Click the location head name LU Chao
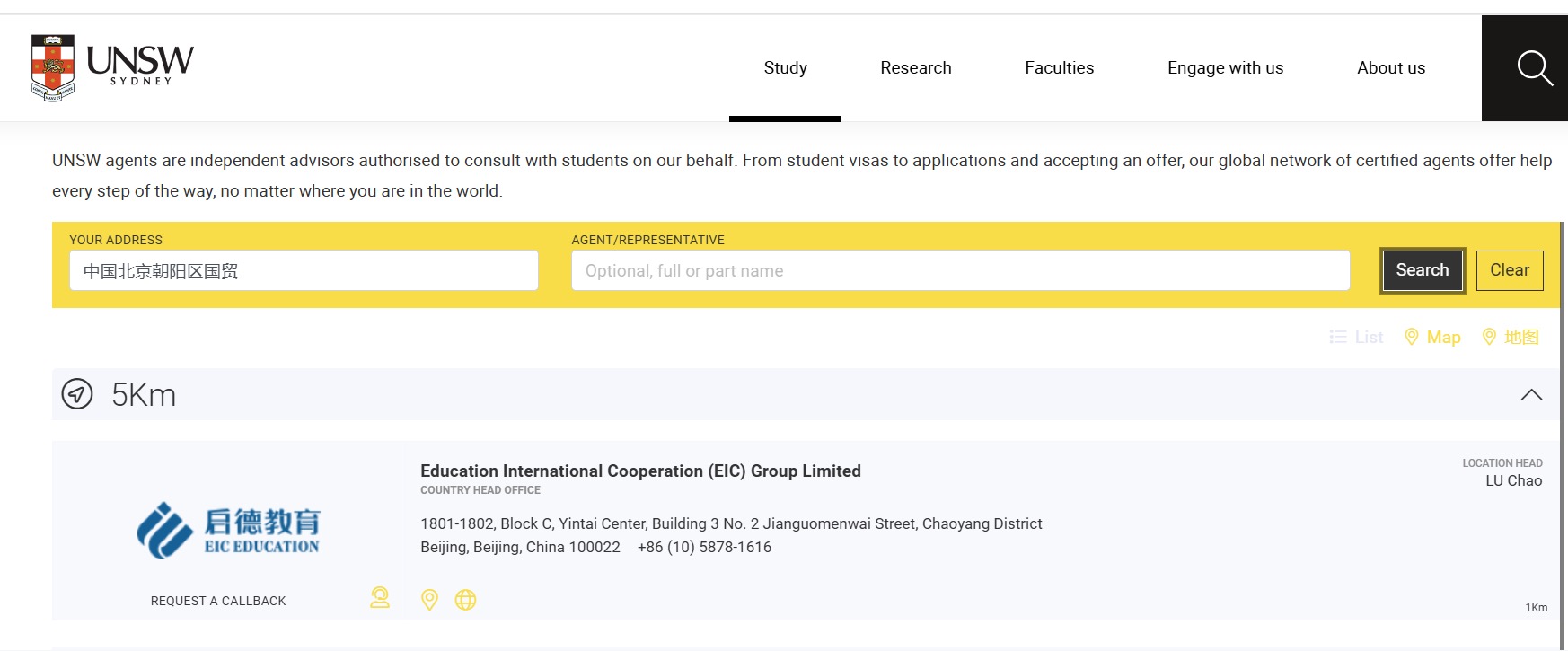This screenshot has height=651, width=1568. tap(1513, 480)
